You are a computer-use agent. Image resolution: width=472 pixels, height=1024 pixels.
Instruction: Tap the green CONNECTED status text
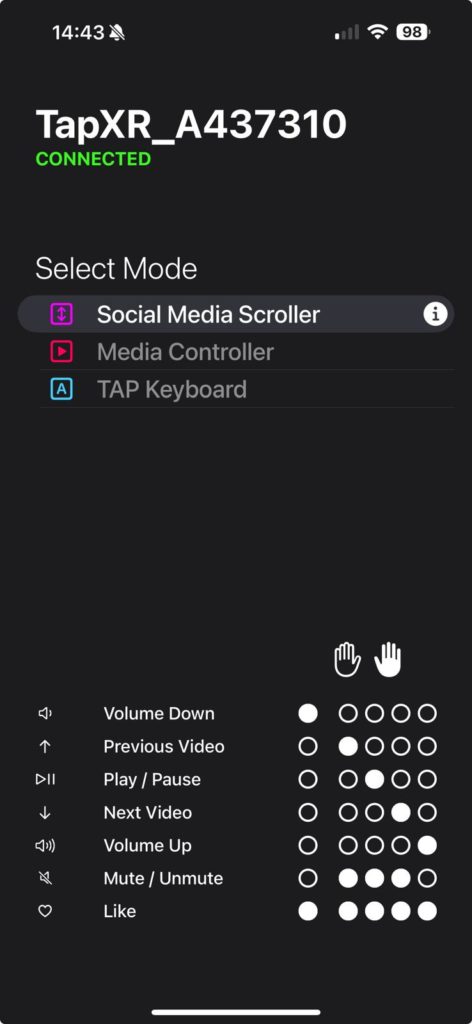click(93, 159)
